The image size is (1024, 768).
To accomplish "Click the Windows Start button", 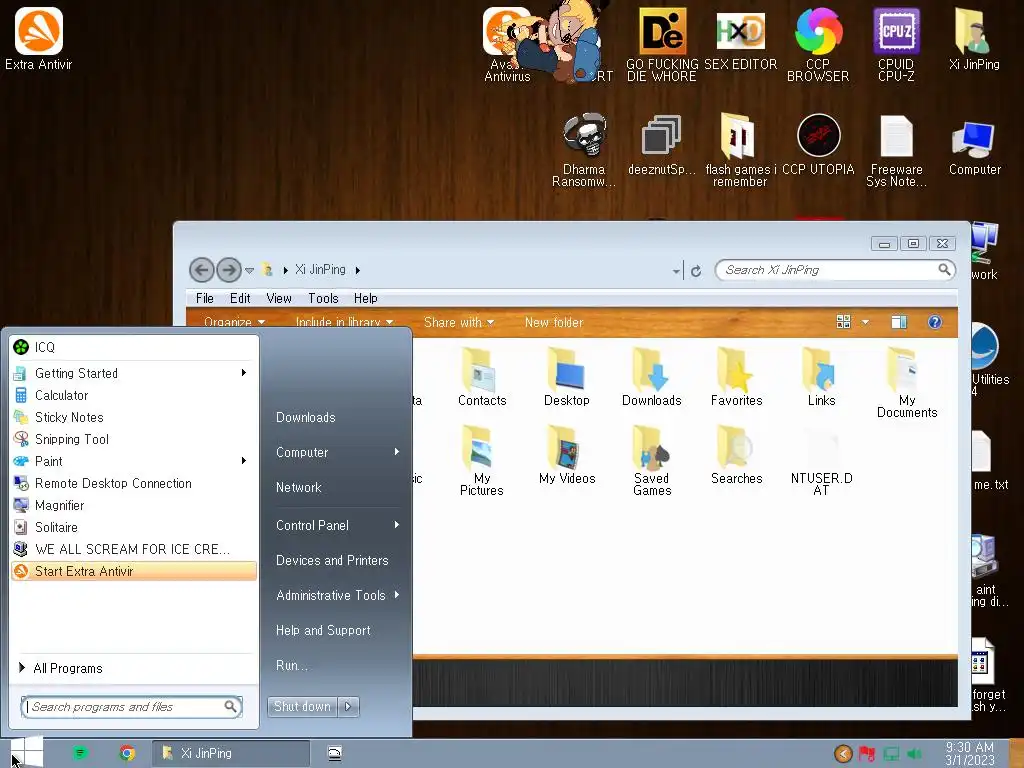I will coord(26,752).
